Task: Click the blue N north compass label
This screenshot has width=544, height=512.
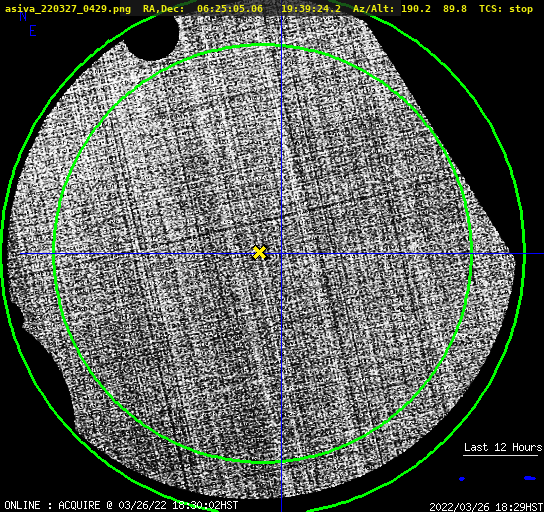Action: point(23,16)
